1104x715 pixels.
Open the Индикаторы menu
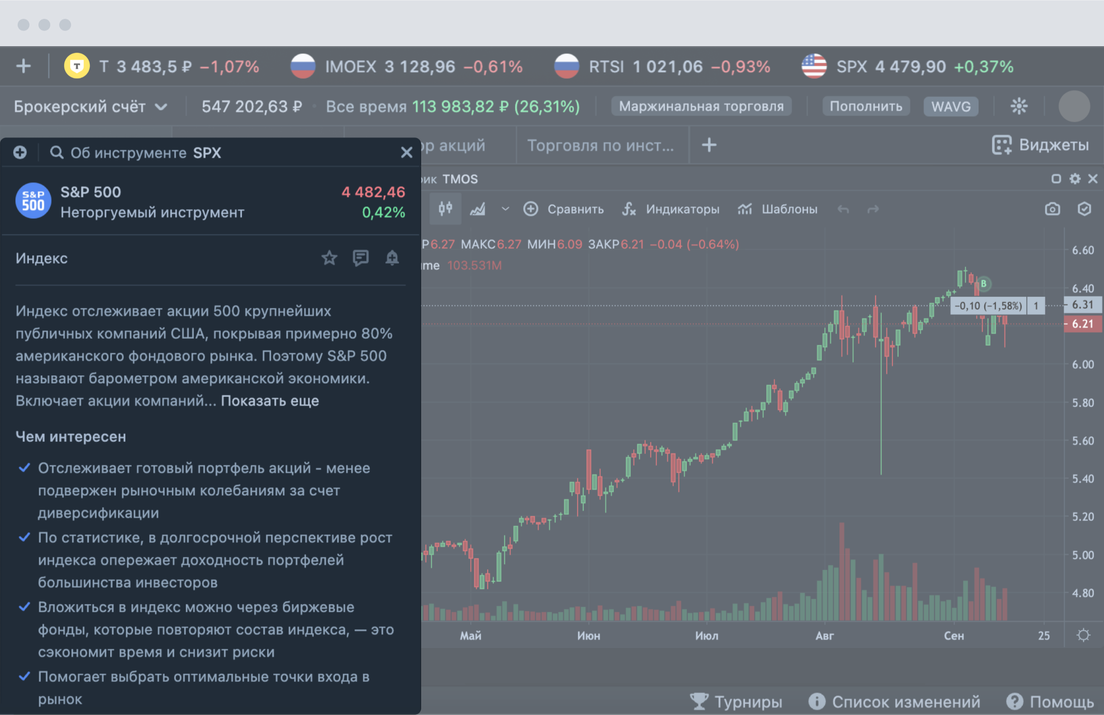click(x=671, y=209)
